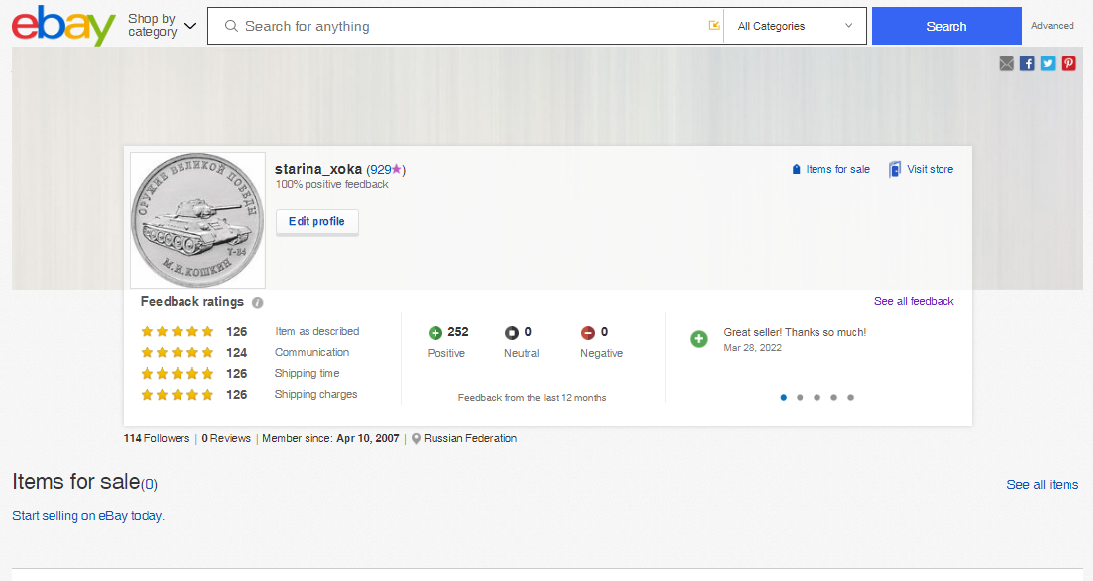Viewport: 1093px width, 581px height.
Task: Click the Shipping time star rating
Action: tap(177, 373)
